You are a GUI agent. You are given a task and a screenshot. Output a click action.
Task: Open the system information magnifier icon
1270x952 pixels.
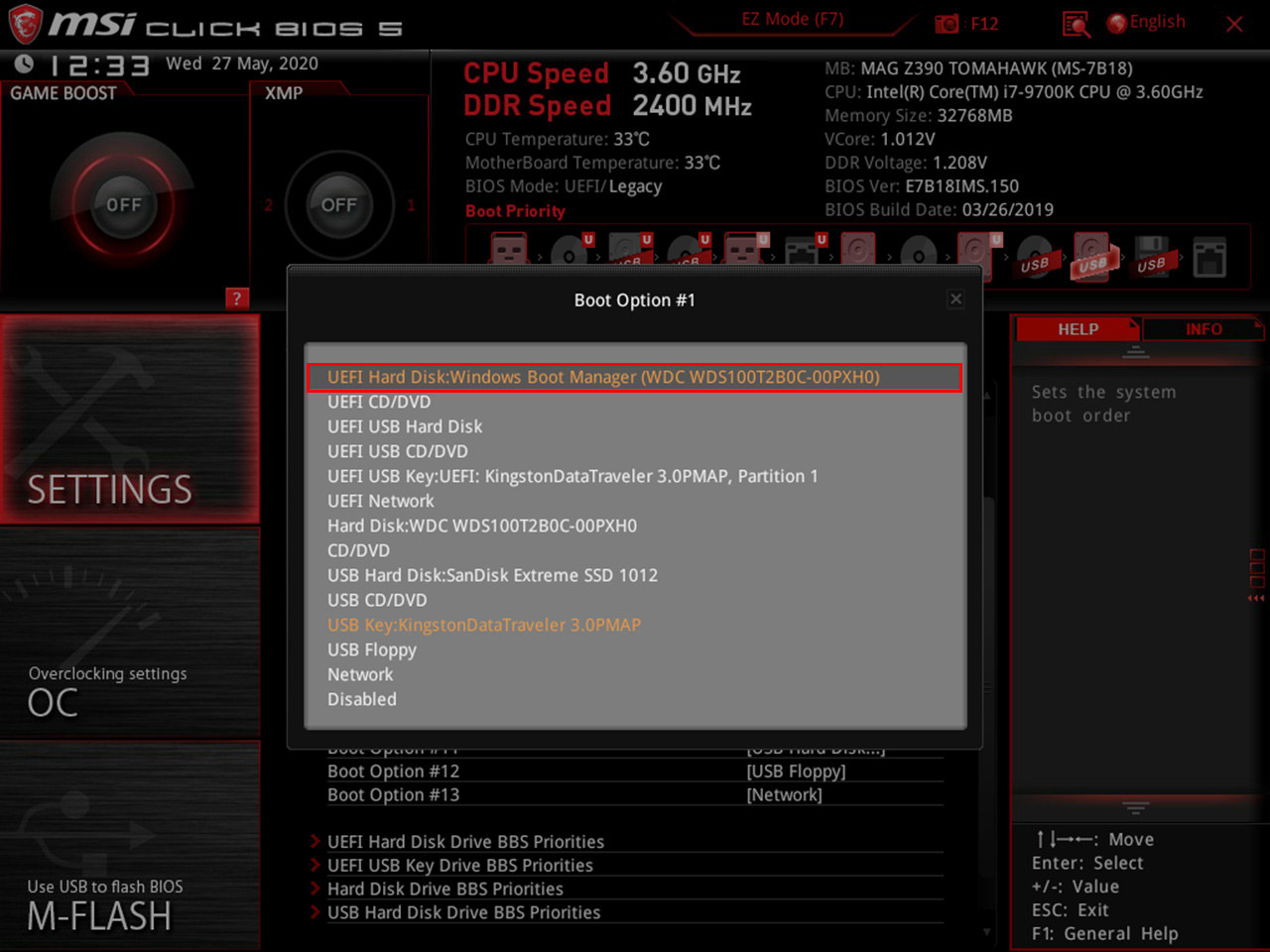(1076, 23)
